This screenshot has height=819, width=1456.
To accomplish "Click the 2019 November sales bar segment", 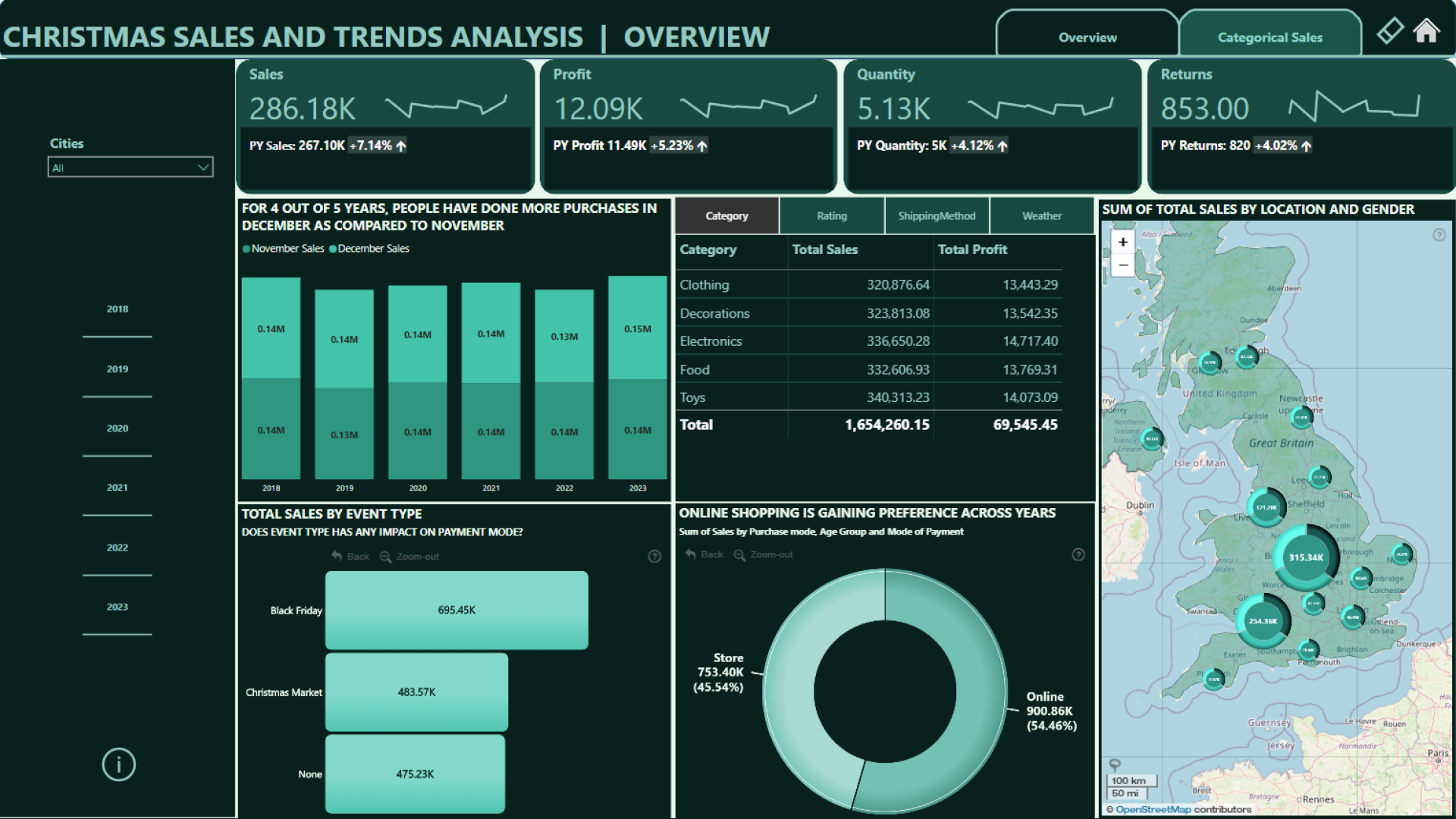I will (x=344, y=434).
